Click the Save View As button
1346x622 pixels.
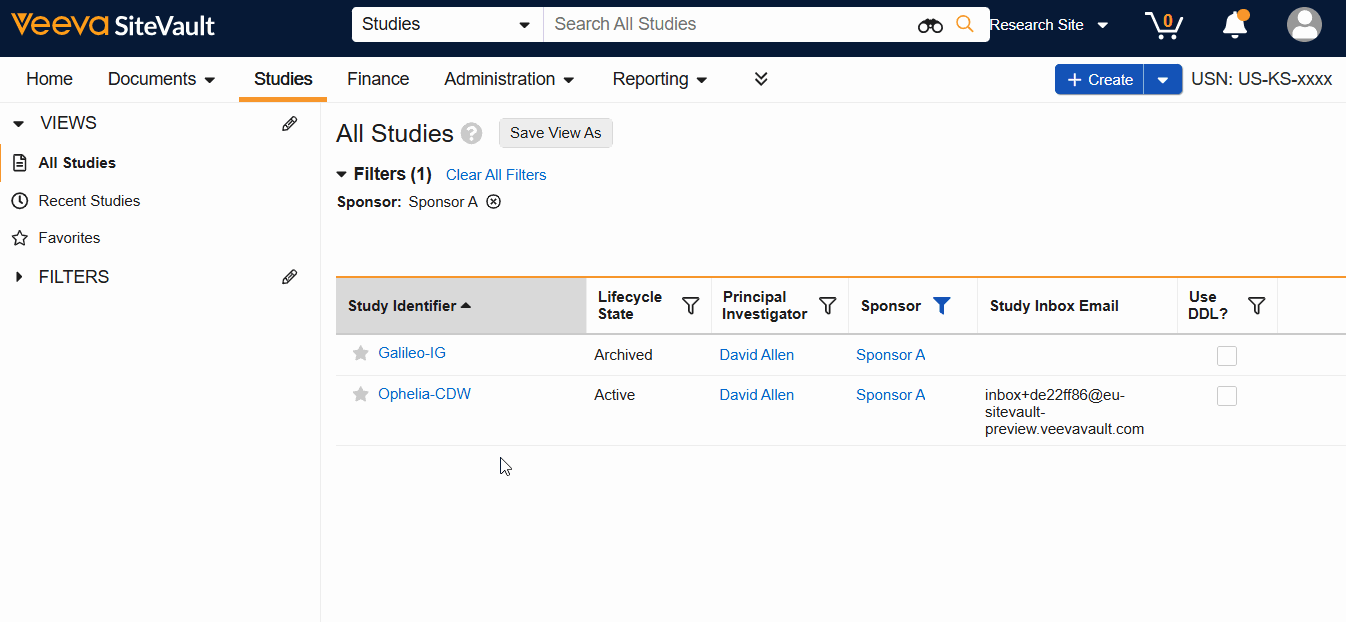click(x=555, y=133)
